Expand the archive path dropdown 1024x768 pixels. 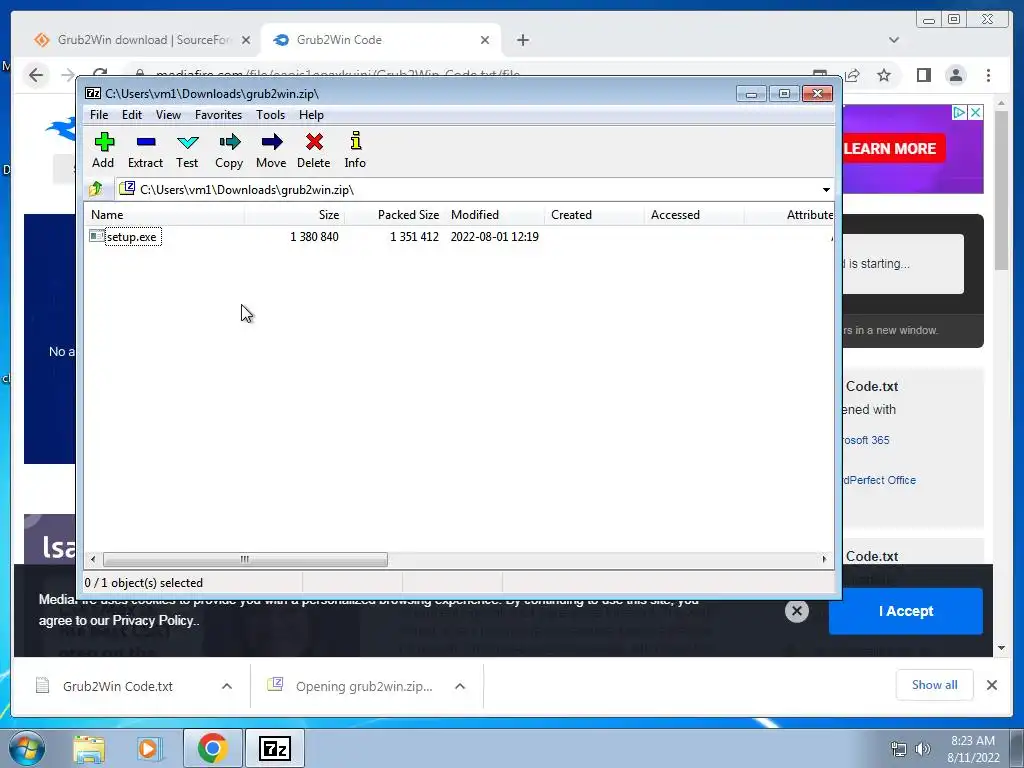(x=826, y=189)
